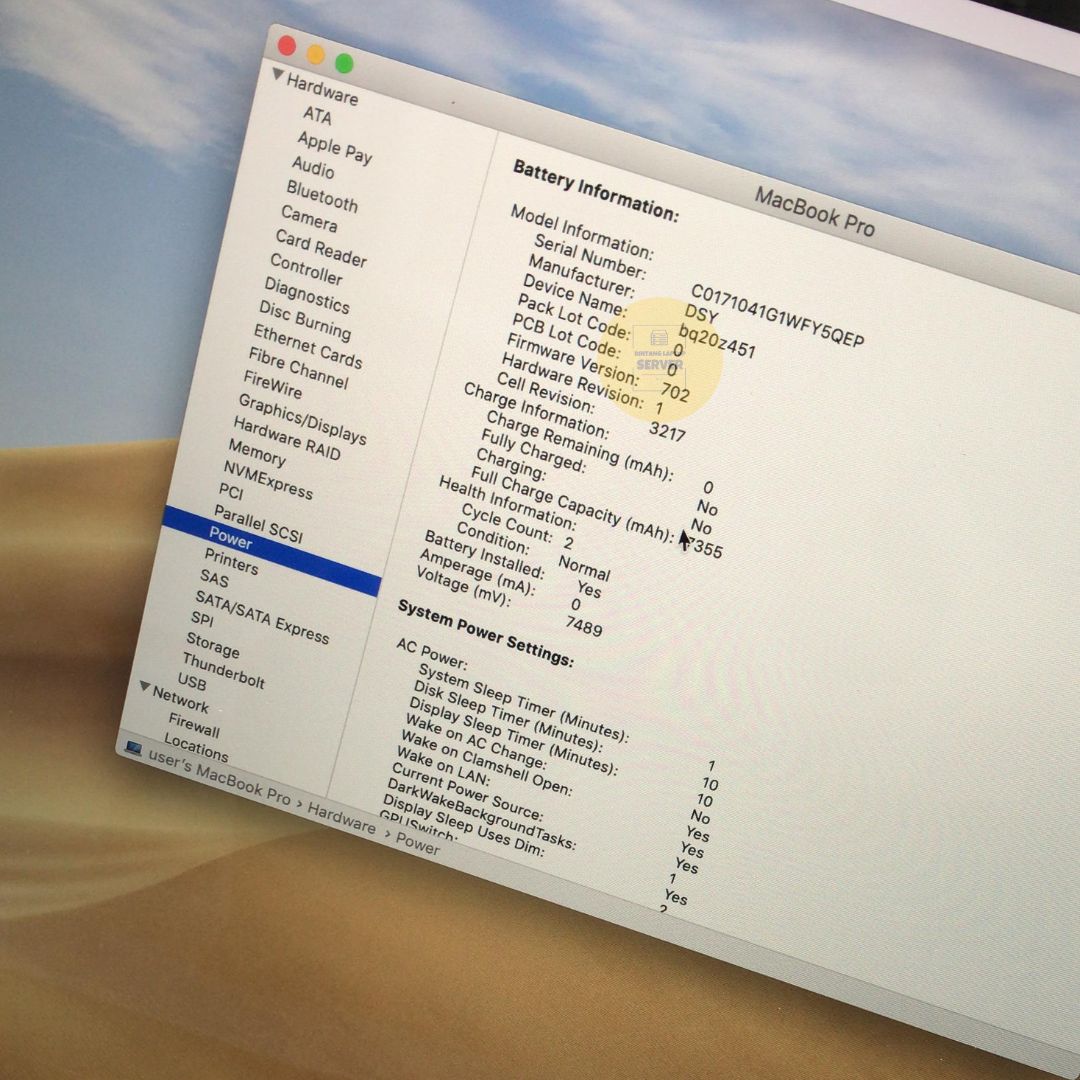Open Apple Pay hardware entry

coord(335,147)
